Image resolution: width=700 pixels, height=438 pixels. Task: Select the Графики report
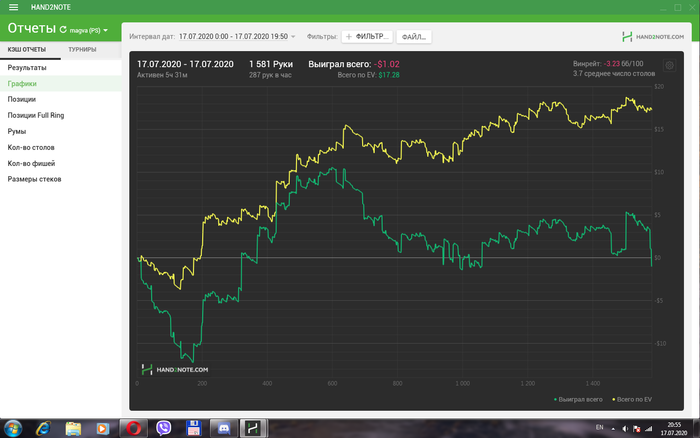coord(61,83)
